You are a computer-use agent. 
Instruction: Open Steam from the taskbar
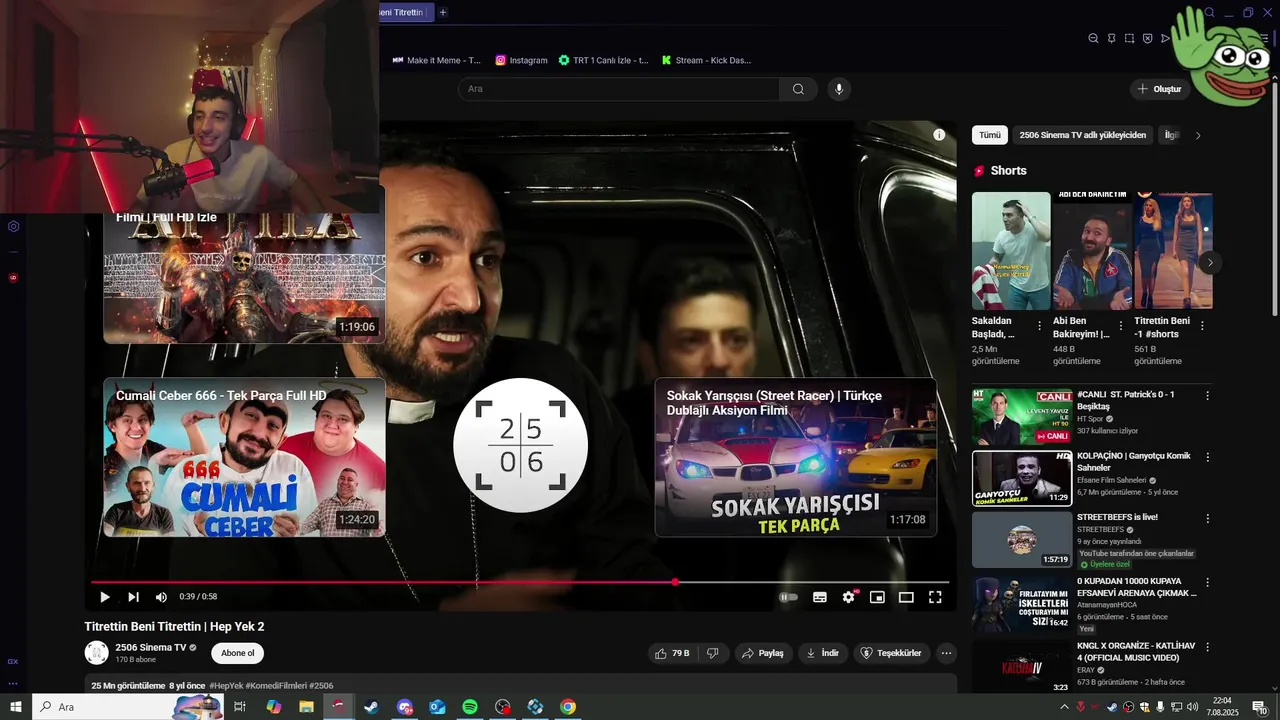pyautogui.click(x=371, y=707)
